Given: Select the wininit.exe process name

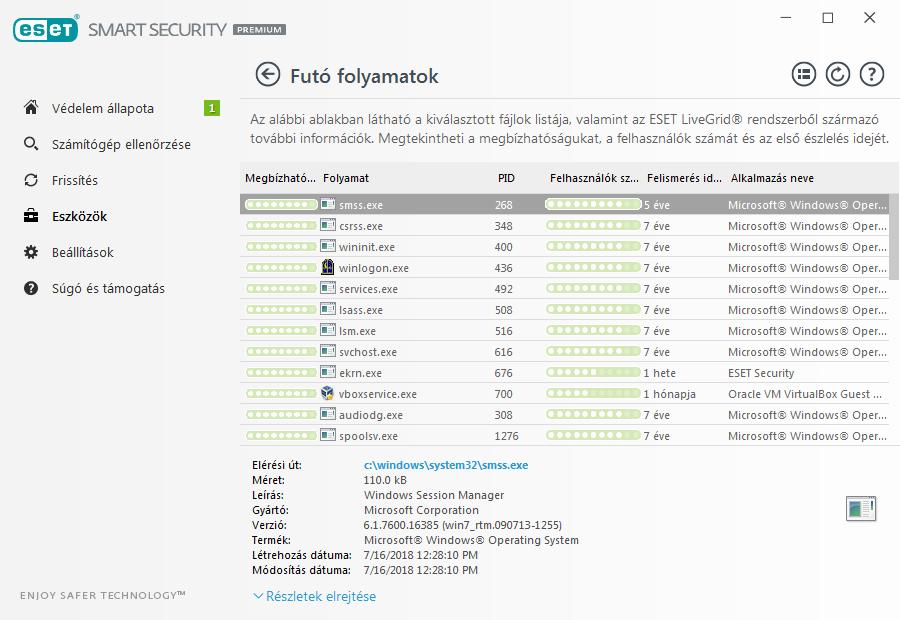Looking at the screenshot, I should (367, 247).
